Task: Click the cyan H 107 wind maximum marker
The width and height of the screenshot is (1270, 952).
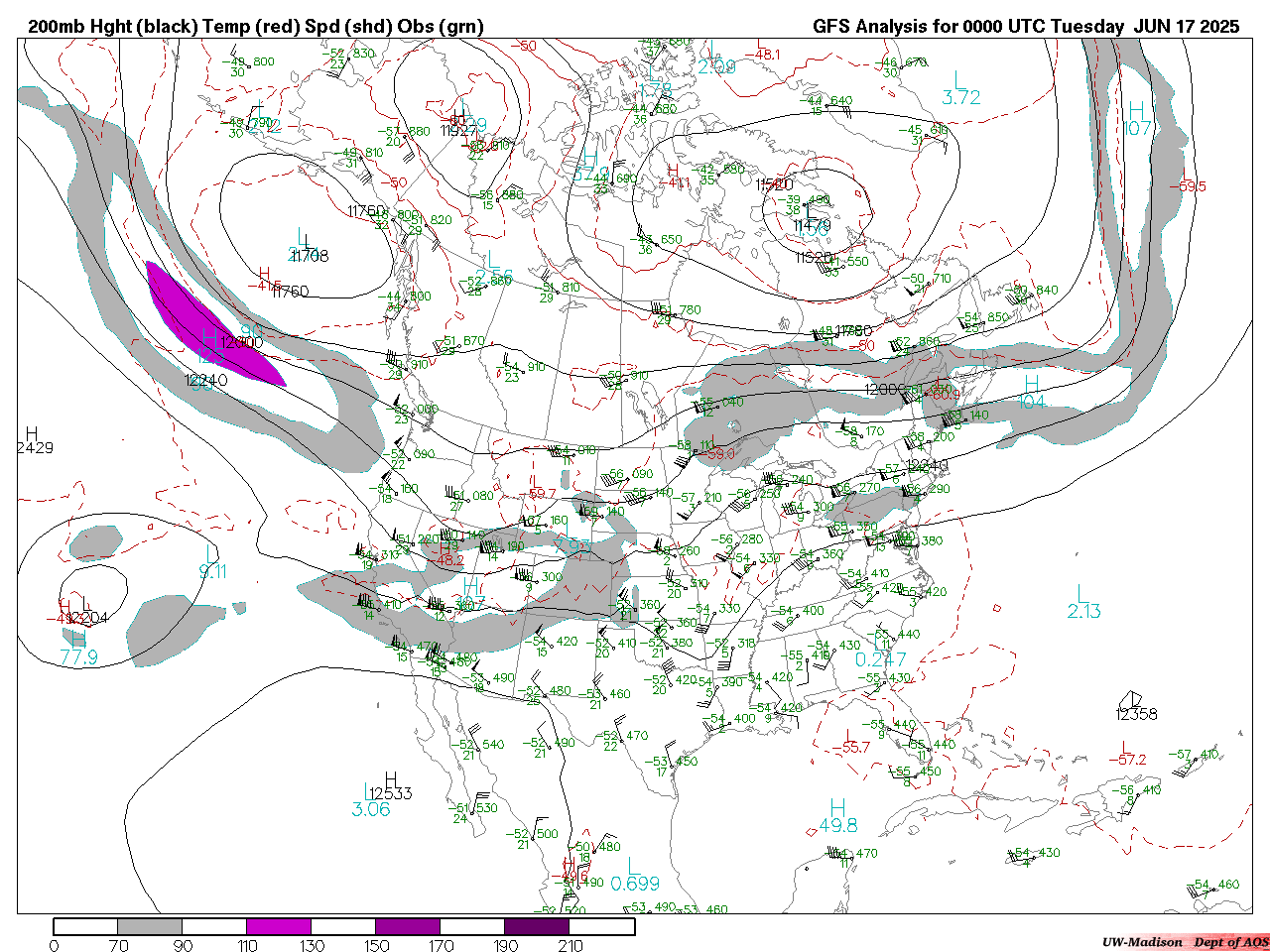Action: [1137, 119]
